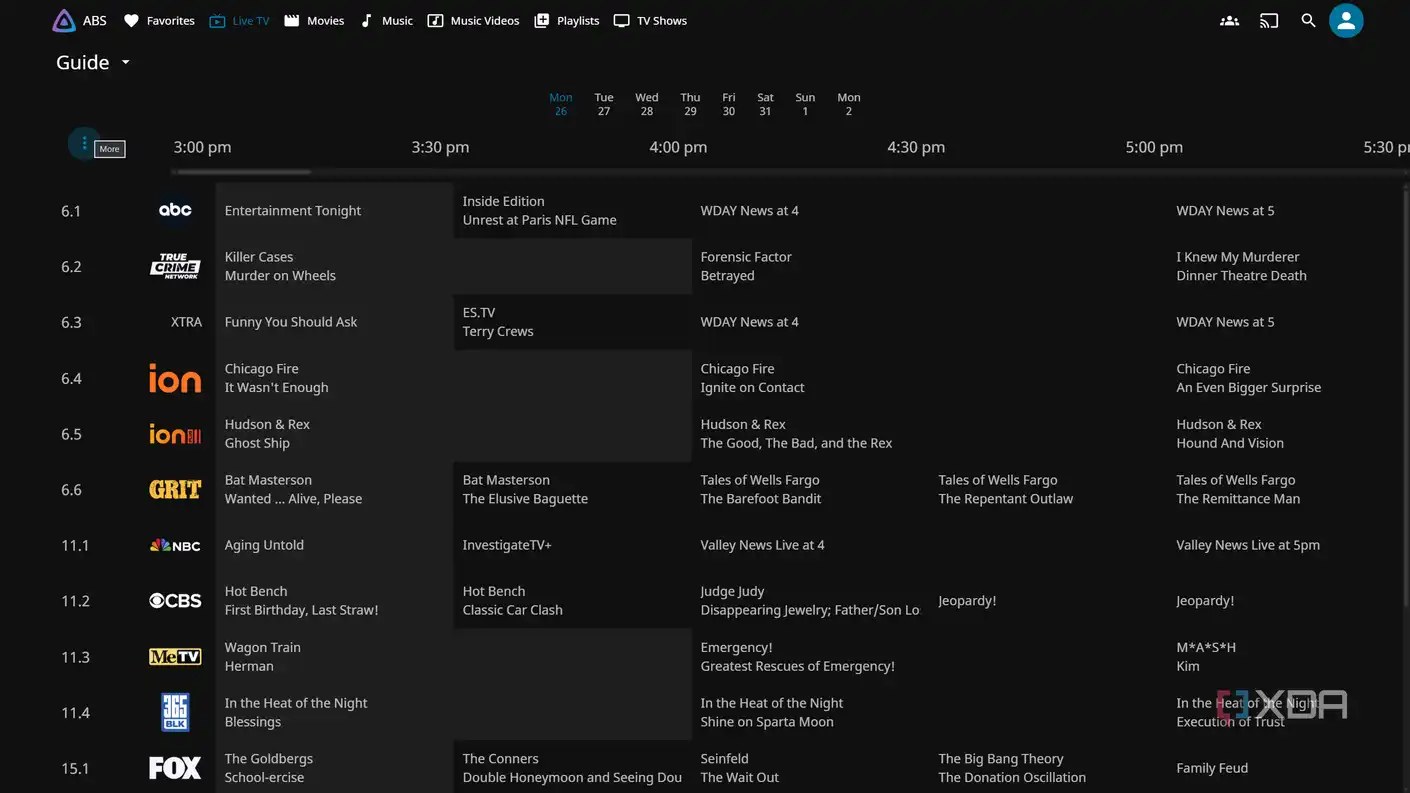Select Sun 1 in date strip
The image size is (1410, 793).
coord(805,104)
